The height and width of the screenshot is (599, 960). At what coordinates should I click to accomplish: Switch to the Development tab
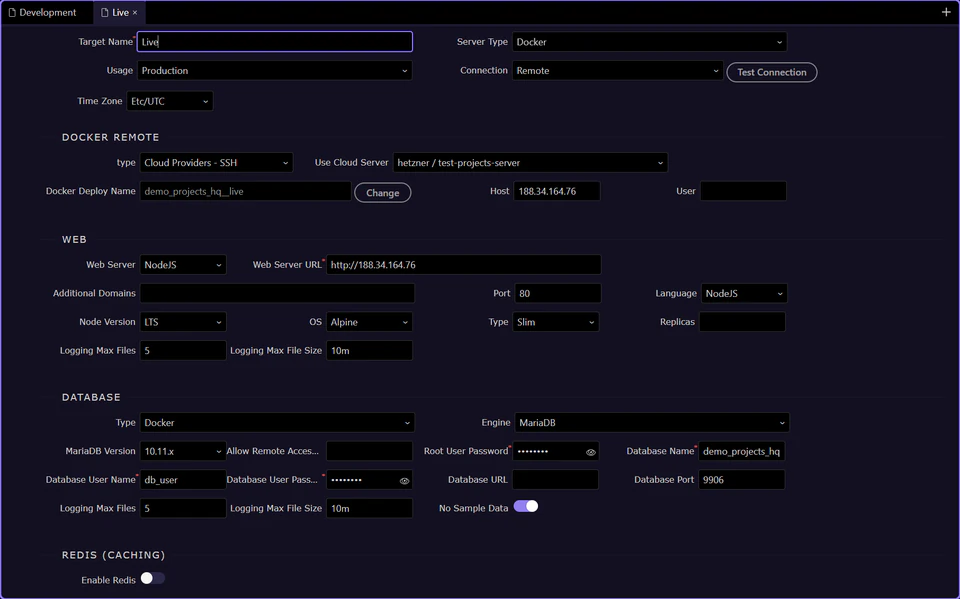[x=46, y=13]
